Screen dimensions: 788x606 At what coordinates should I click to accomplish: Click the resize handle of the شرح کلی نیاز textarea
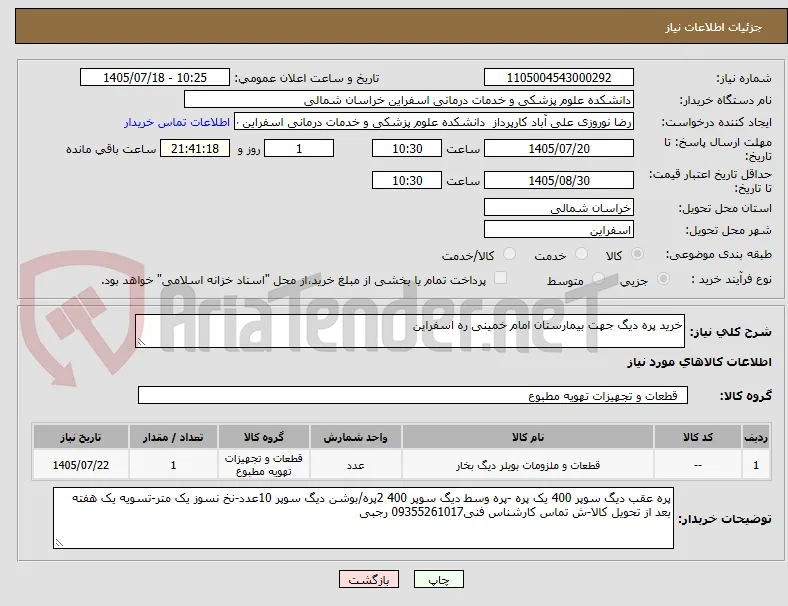click(x=141, y=342)
